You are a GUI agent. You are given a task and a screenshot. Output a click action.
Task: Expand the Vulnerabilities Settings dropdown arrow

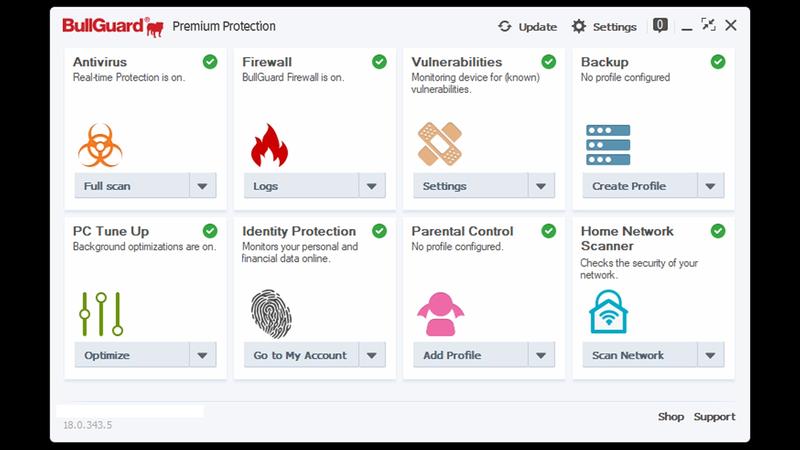[541, 186]
